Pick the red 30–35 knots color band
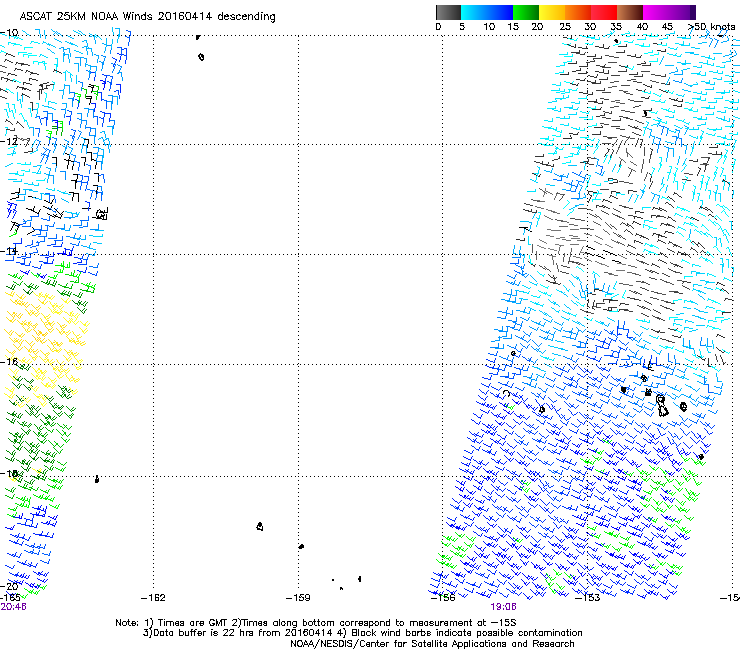The image size is (740, 650). coord(604,12)
